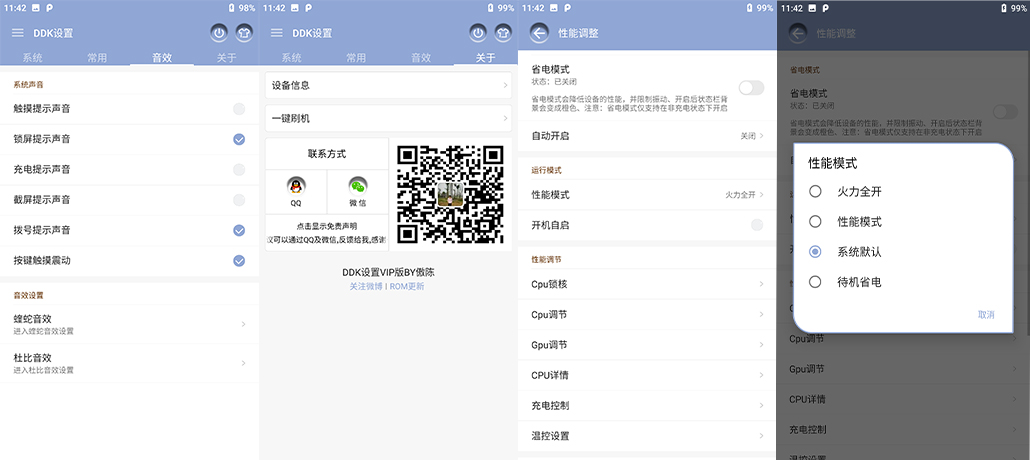Expand the Cpu锁核 row

click(x=760, y=284)
